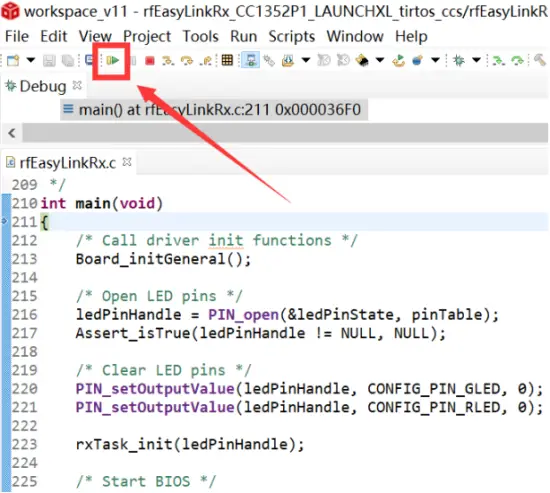Image resolution: width=550 pixels, height=493 pixels.
Task: Open the Tools menu
Action: coord(201,36)
